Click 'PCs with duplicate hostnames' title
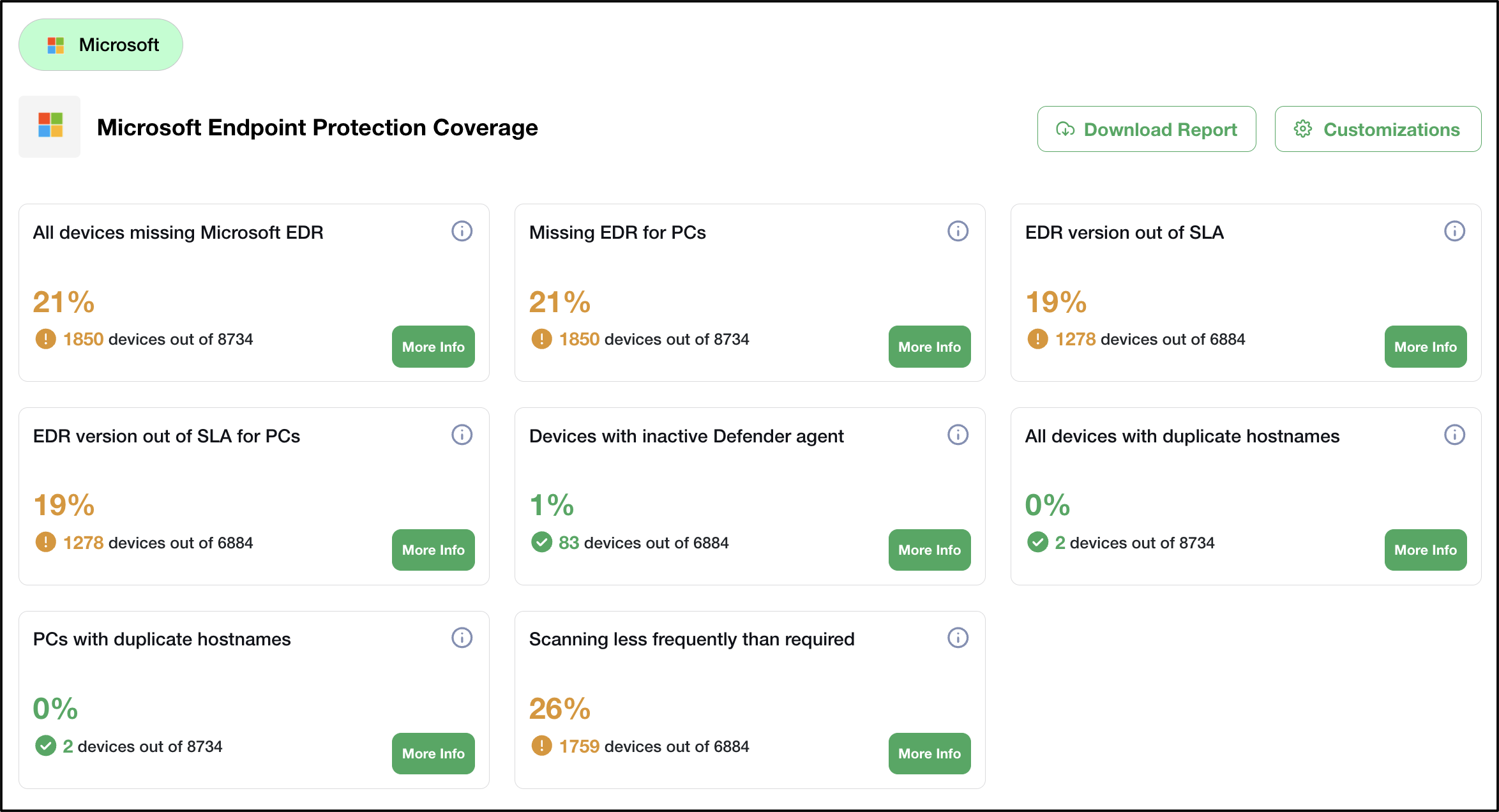Image resolution: width=1499 pixels, height=812 pixels. tap(162, 639)
